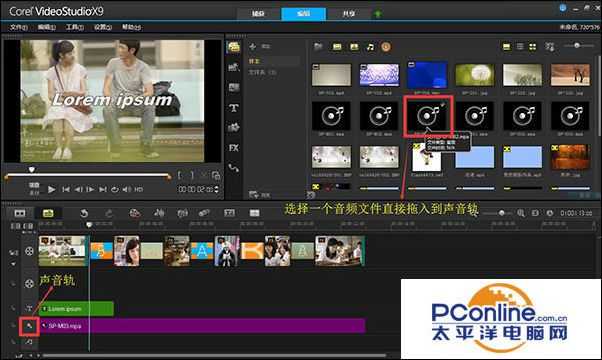Toggle showing videos in the library
602x360 pixels.
337,47
